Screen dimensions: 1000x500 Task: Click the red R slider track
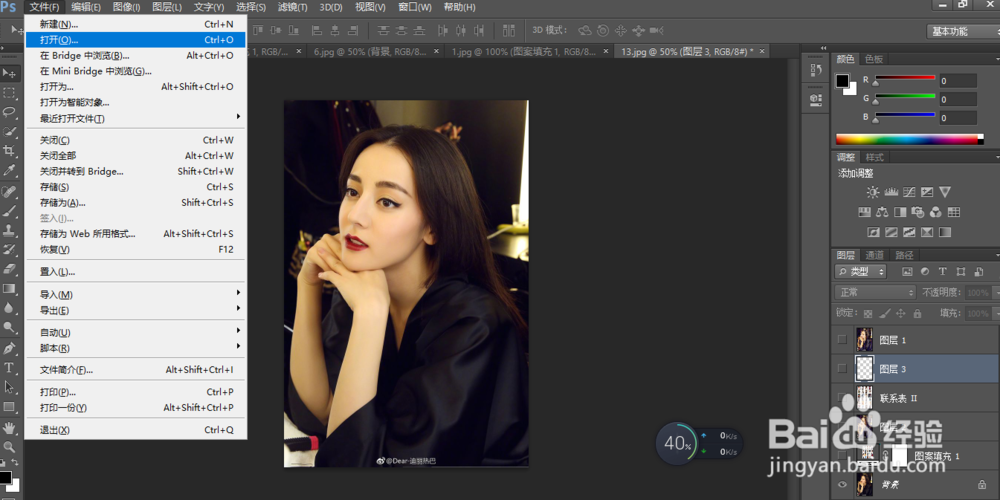(905, 78)
